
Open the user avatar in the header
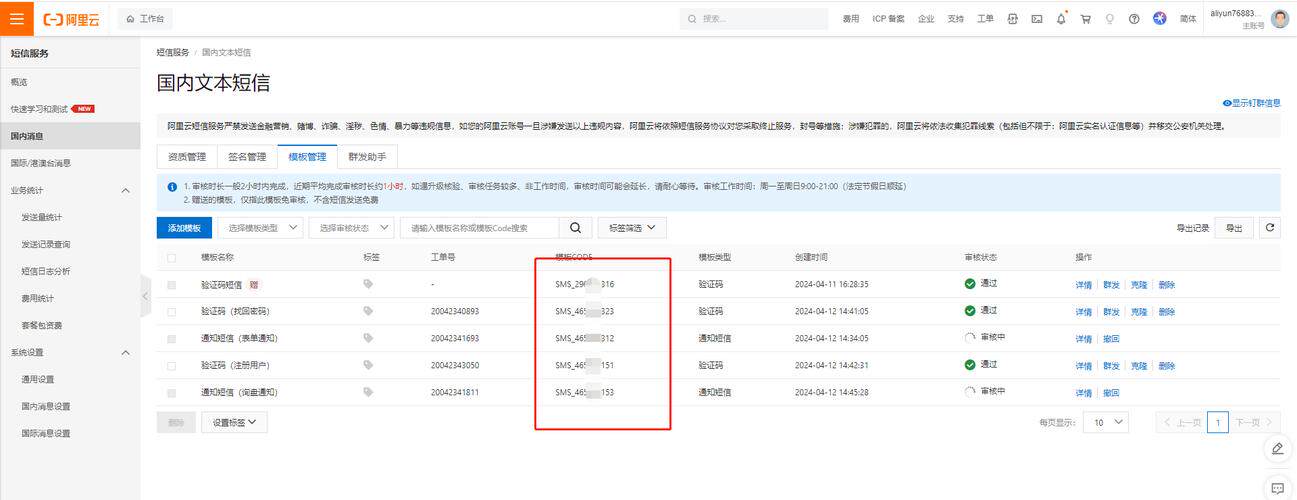tap(1280, 19)
